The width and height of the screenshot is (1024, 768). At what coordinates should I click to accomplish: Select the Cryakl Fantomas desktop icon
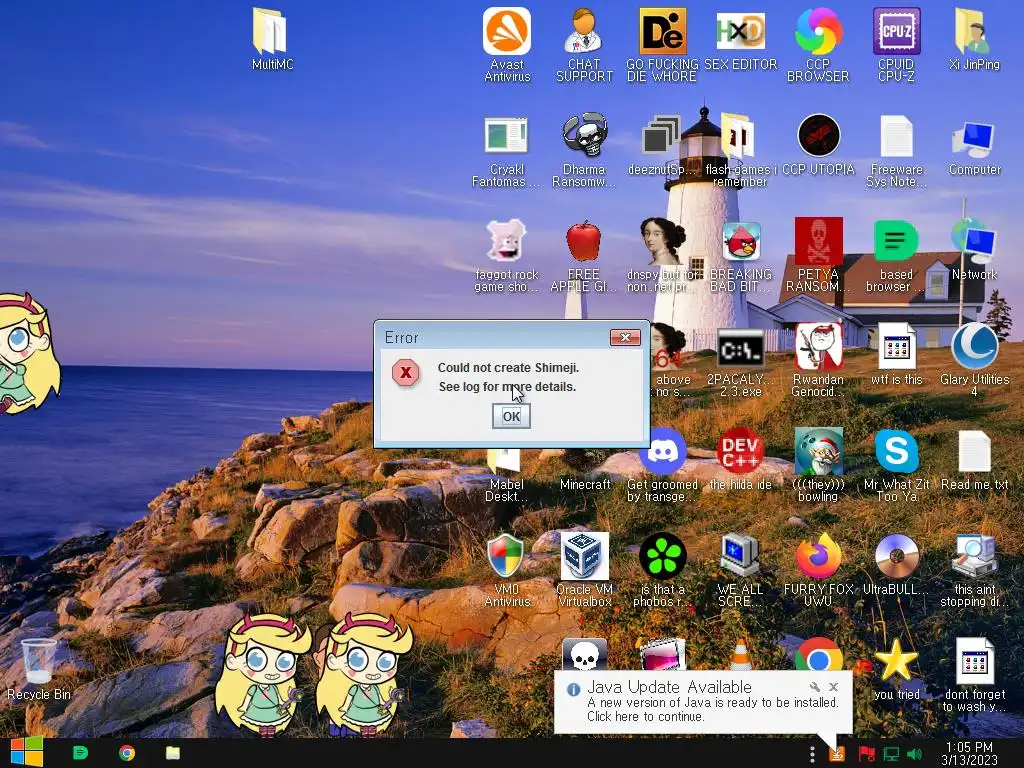[507, 150]
